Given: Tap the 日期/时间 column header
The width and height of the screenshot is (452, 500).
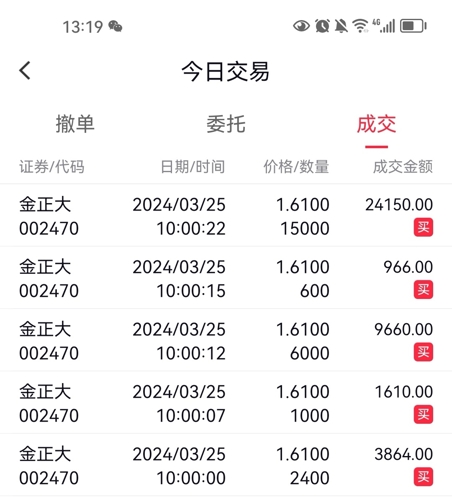Looking at the screenshot, I should tap(193, 167).
